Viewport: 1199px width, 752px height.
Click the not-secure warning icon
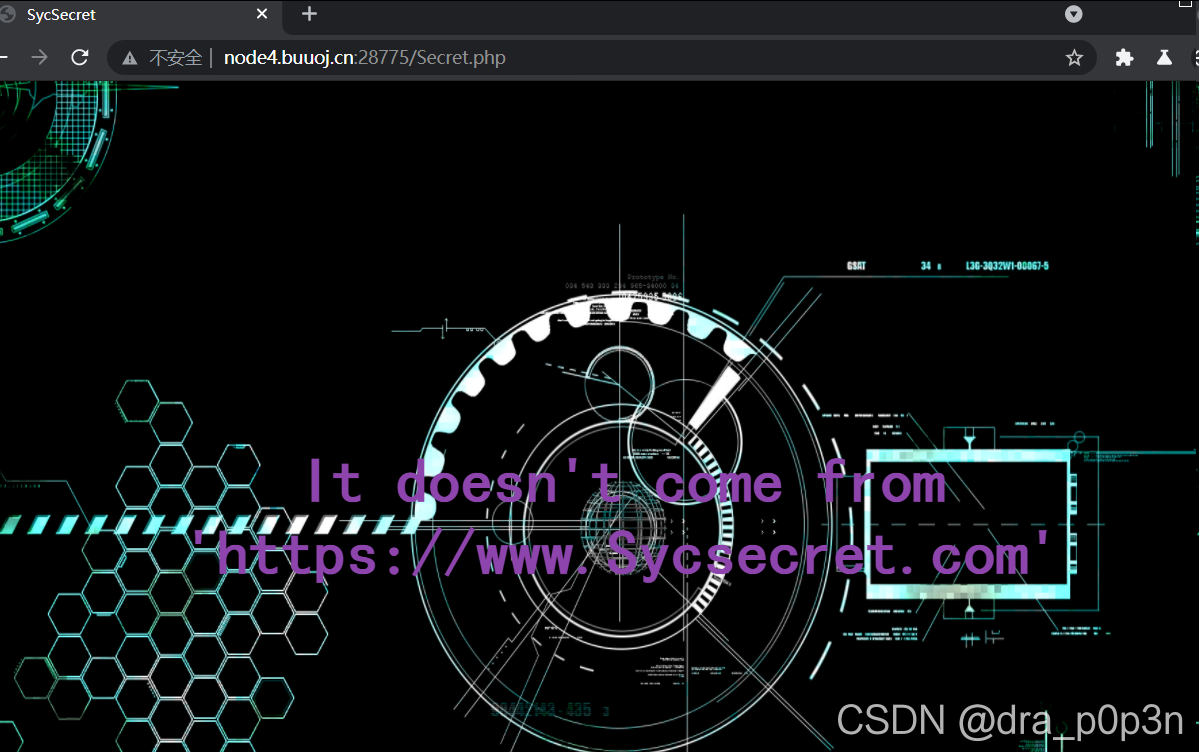click(130, 58)
